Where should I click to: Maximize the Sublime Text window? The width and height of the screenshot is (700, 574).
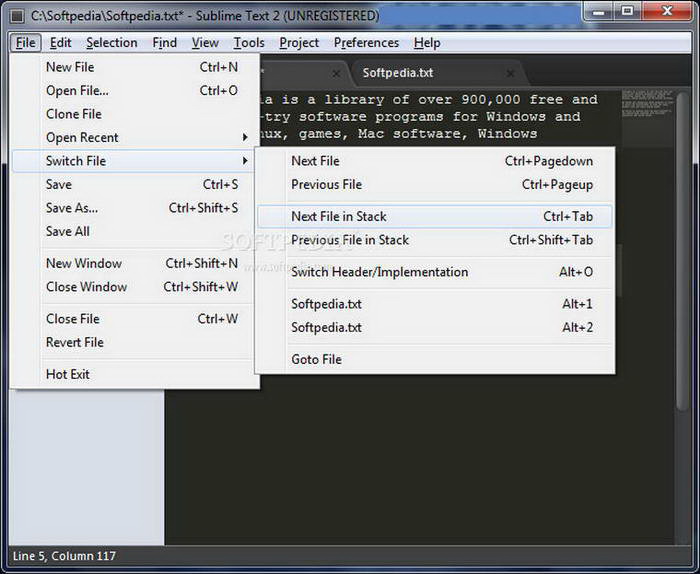(628, 13)
